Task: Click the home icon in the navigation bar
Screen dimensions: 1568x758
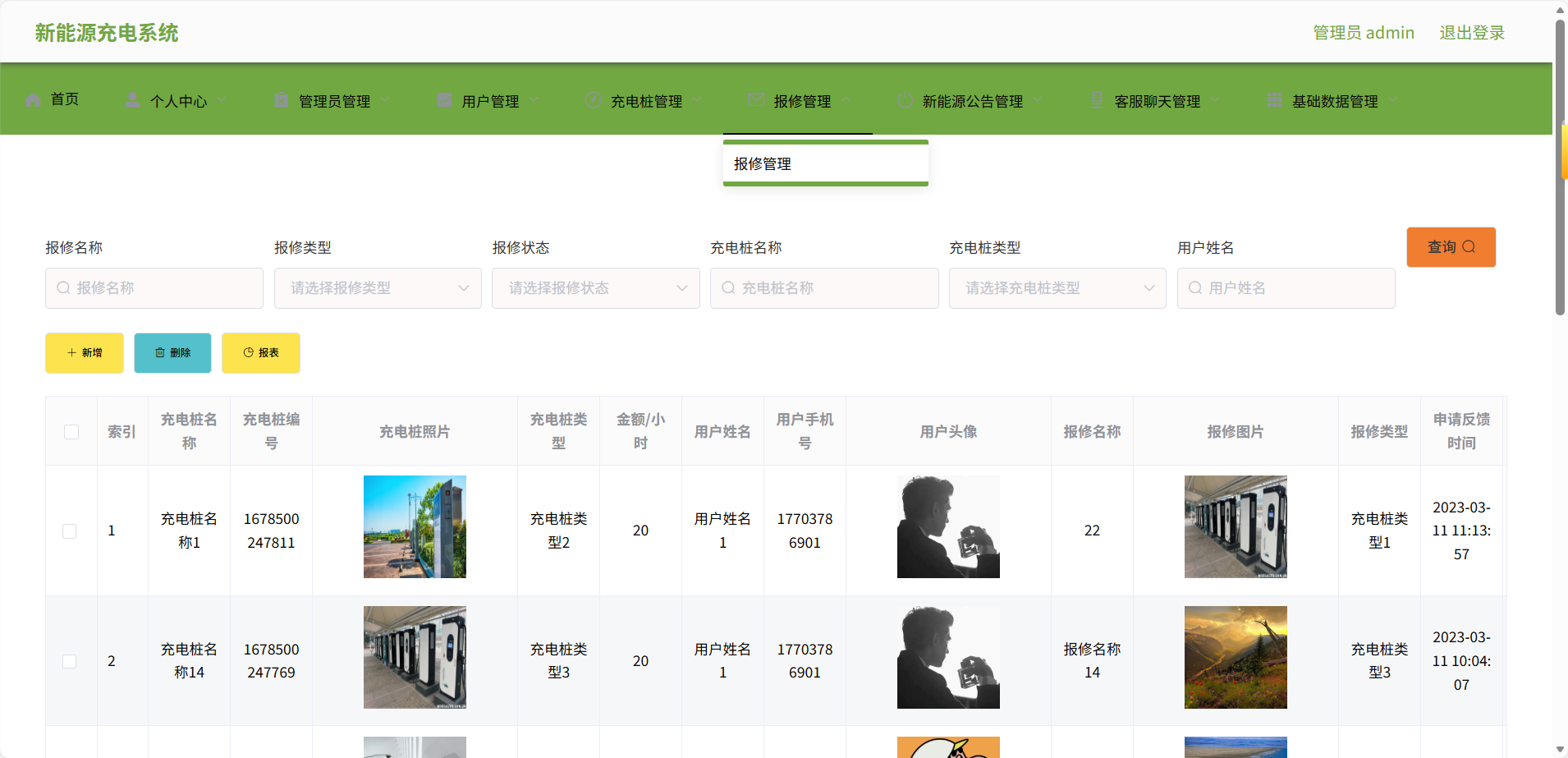Action: pyautogui.click(x=33, y=100)
